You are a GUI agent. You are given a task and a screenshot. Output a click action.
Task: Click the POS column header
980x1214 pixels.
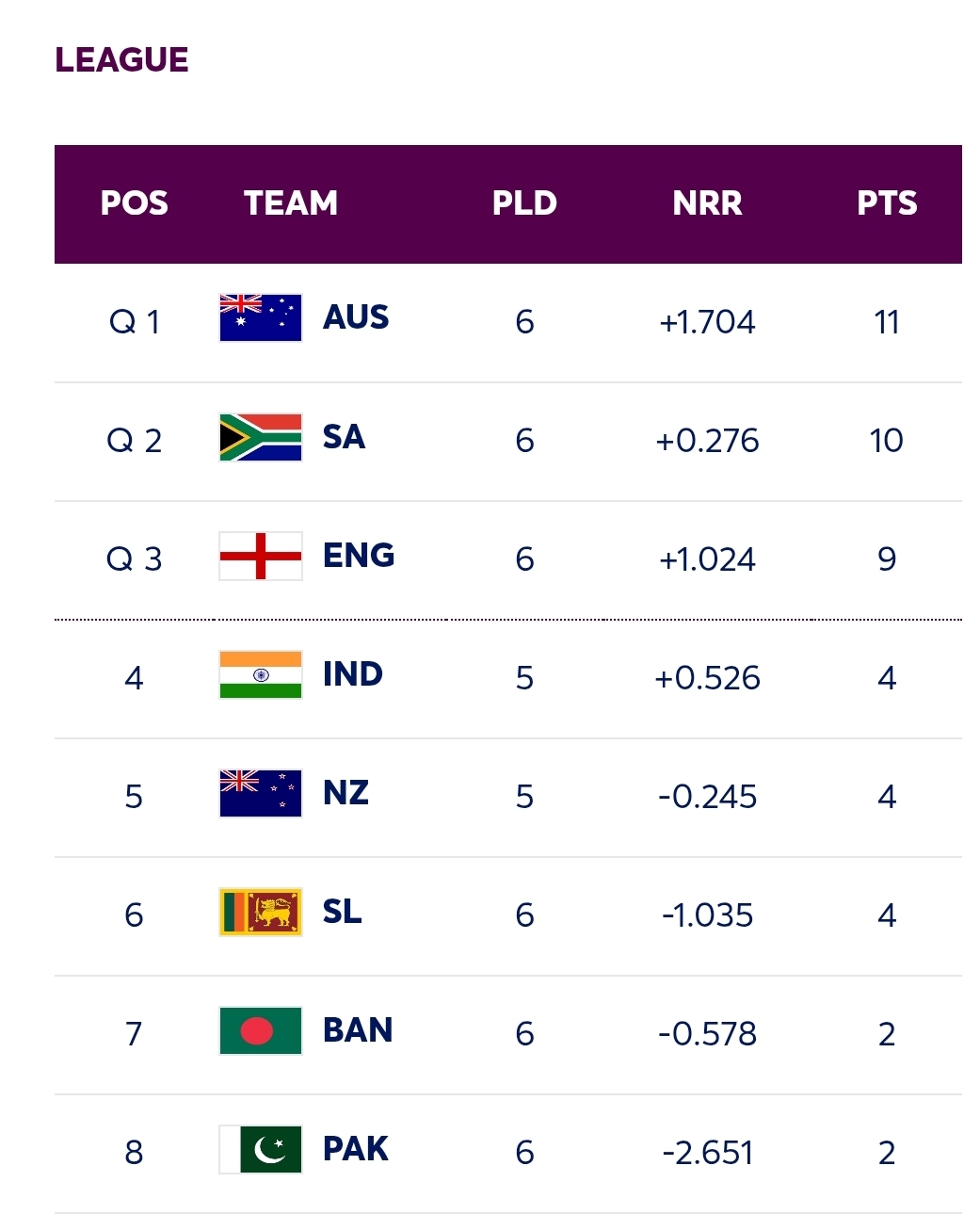click(134, 203)
